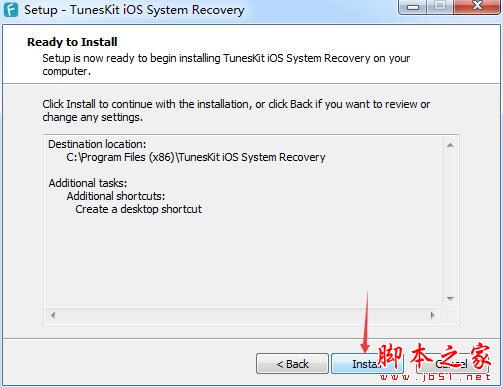The height and width of the screenshot is (388, 503).
Task: Select the "Create a desktop shortcut" line
Action: tap(138, 209)
